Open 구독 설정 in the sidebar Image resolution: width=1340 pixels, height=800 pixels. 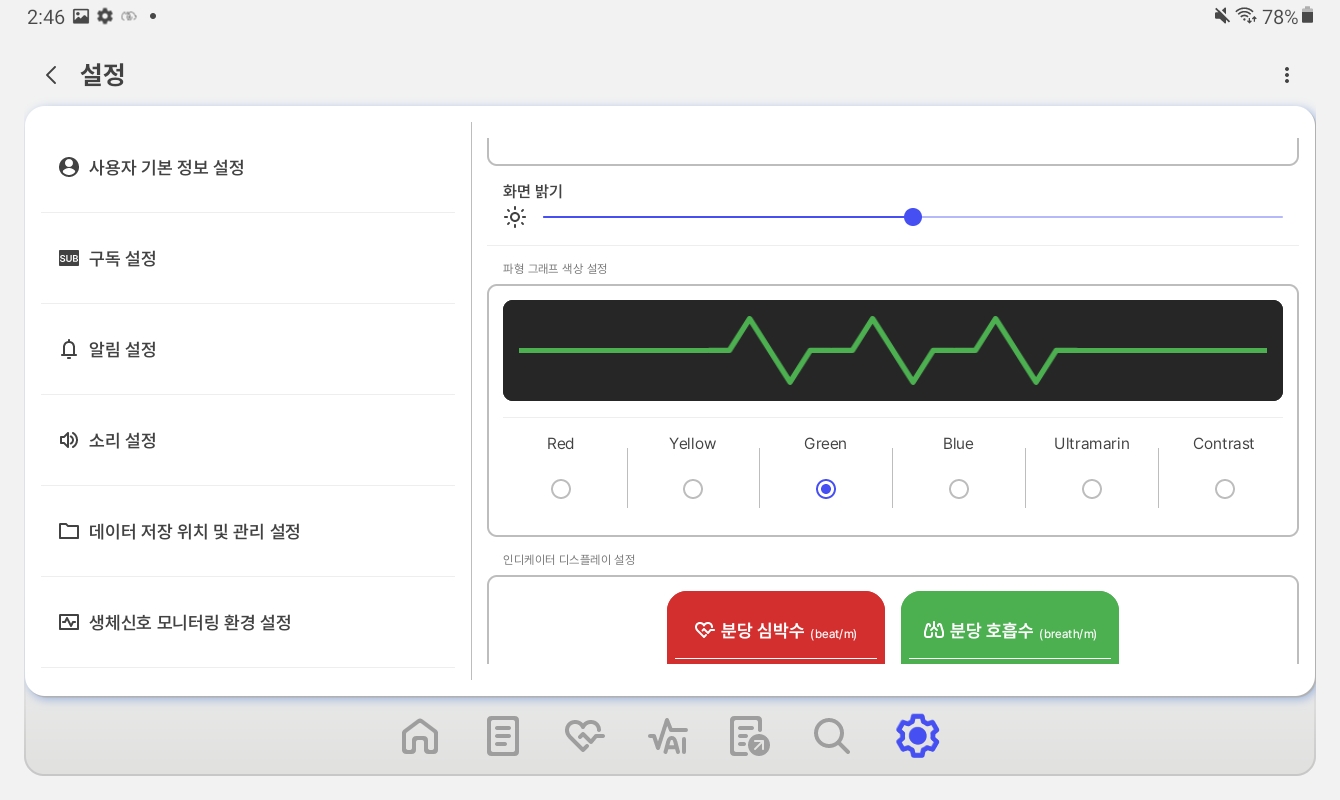(x=248, y=258)
